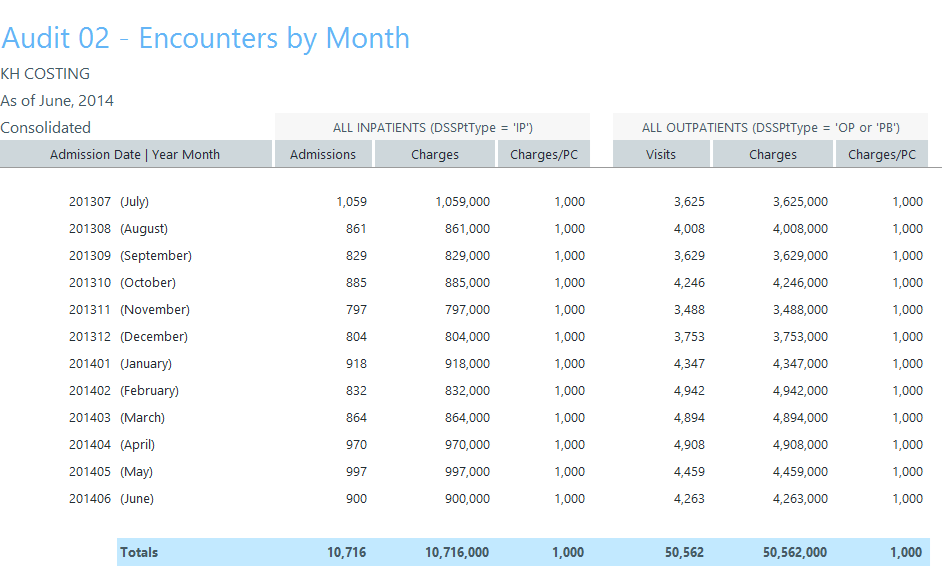Click the Audit 02 report title
Viewport: 942px width, 579px height.
205,38
